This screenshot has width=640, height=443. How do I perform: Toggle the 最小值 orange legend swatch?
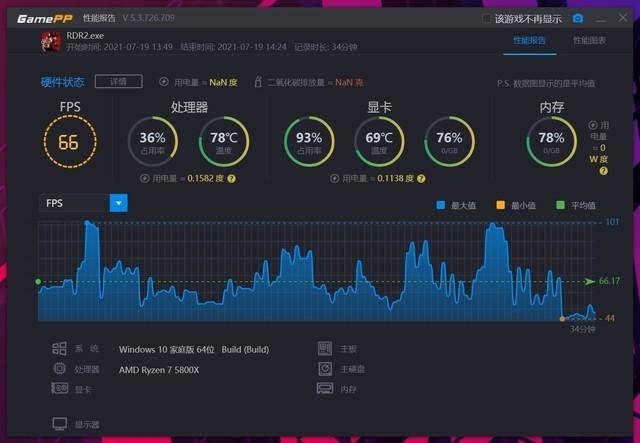500,205
